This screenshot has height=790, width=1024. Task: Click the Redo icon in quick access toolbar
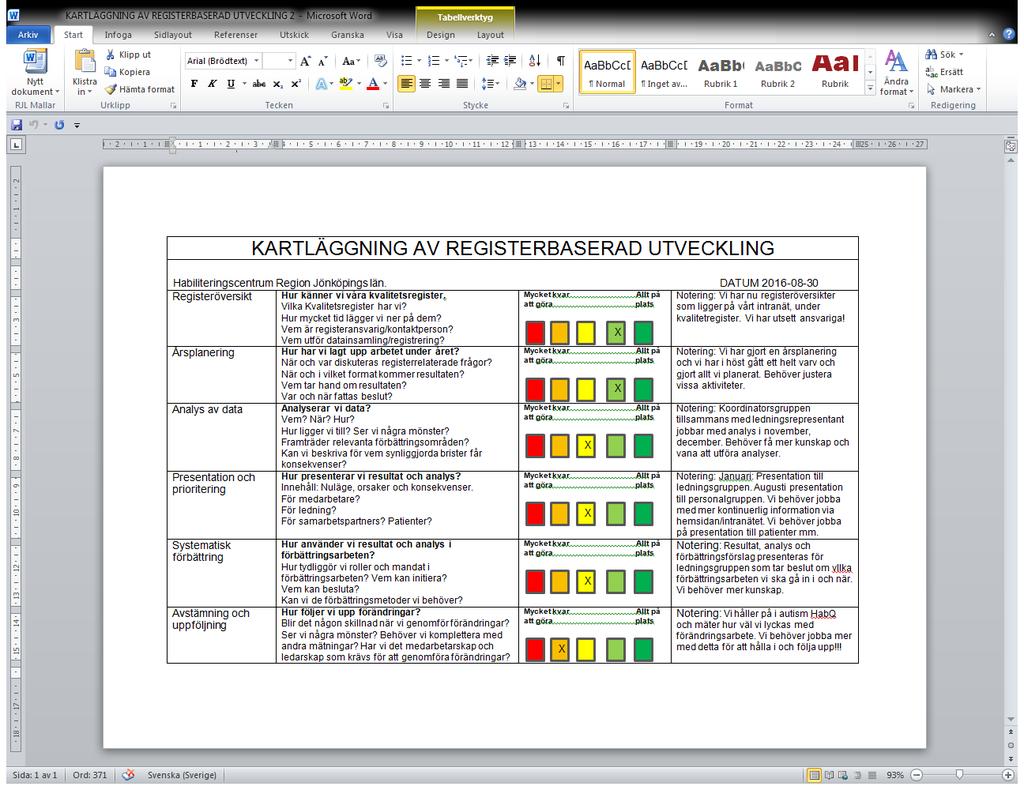(x=59, y=125)
